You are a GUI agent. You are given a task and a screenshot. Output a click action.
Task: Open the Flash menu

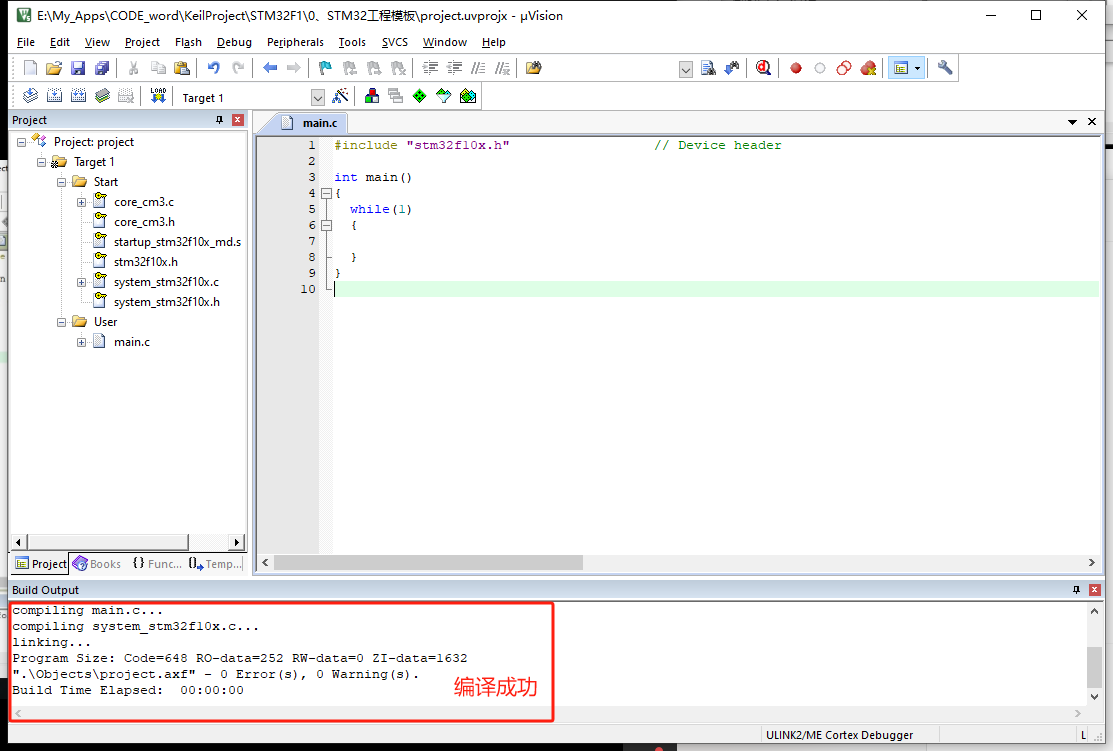coord(188,42)
